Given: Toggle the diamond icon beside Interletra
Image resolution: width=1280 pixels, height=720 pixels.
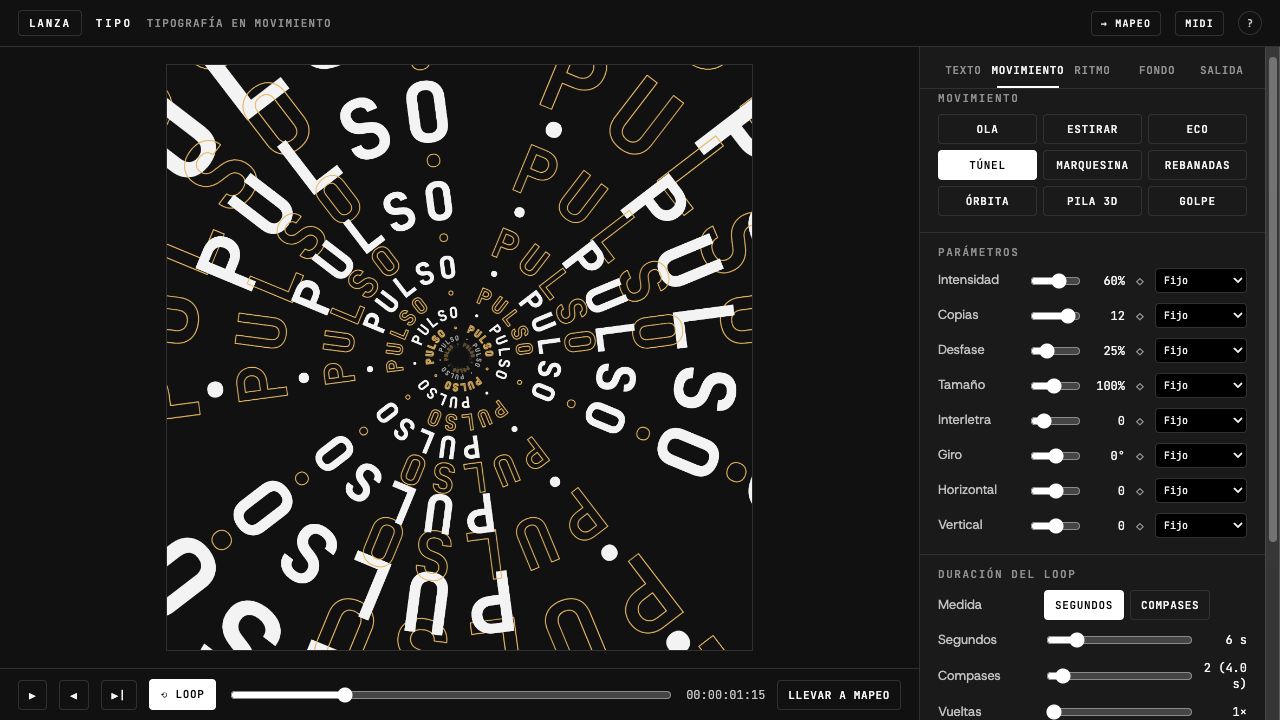Looking at the screenshot, I should click(x=1140, y=422).
